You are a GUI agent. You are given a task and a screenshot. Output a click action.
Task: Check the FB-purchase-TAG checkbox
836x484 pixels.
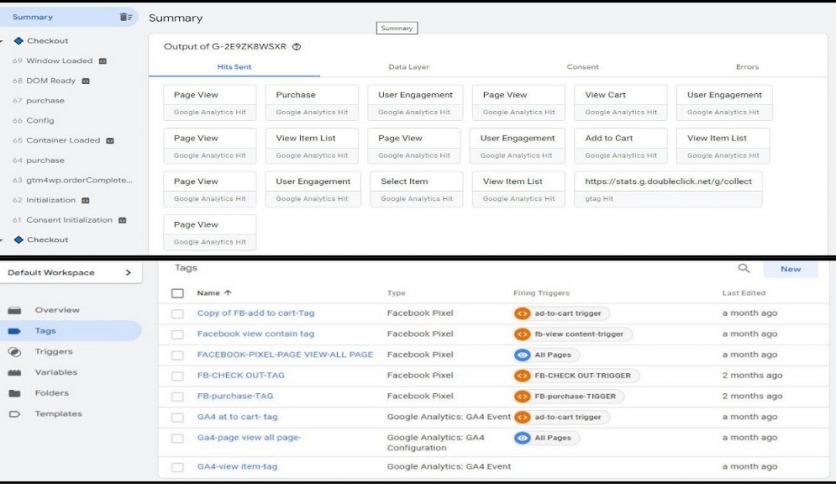click(x=178, y=397)
